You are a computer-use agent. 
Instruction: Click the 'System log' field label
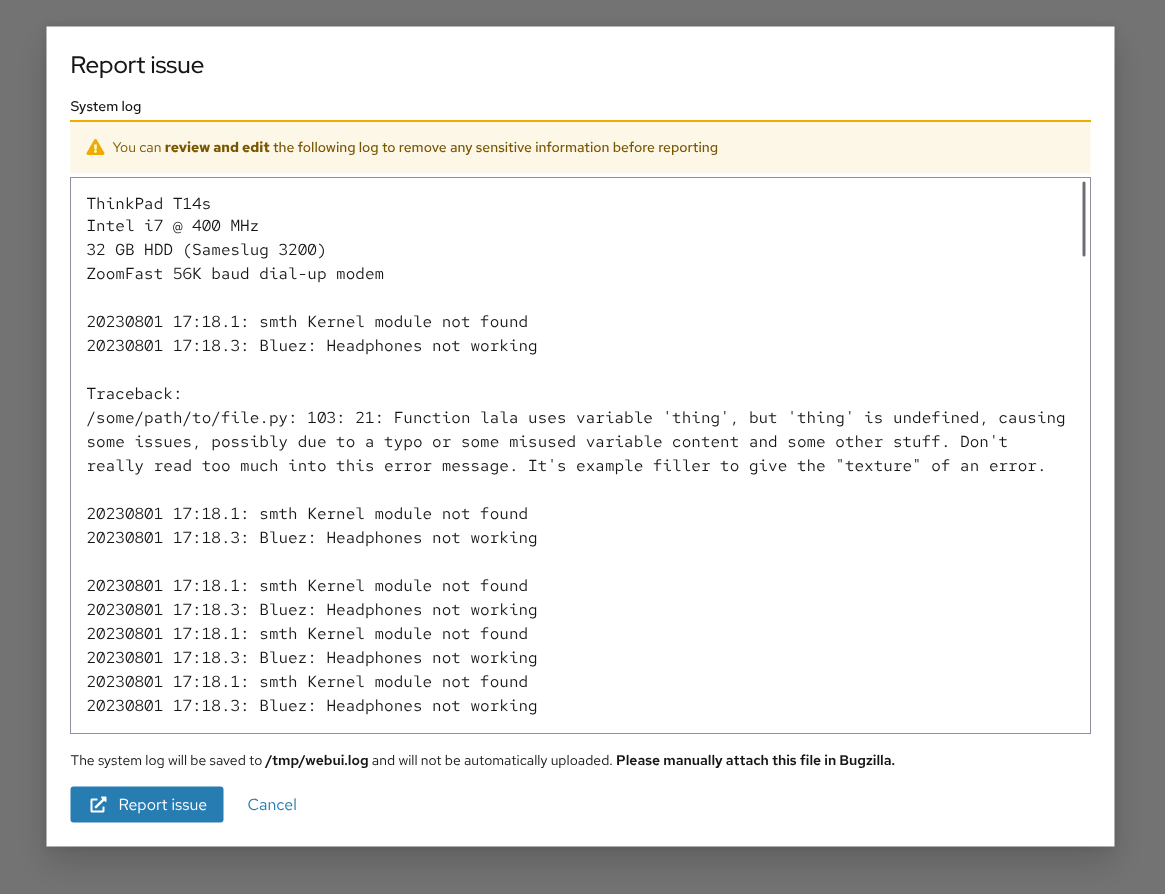coord(106,106)
